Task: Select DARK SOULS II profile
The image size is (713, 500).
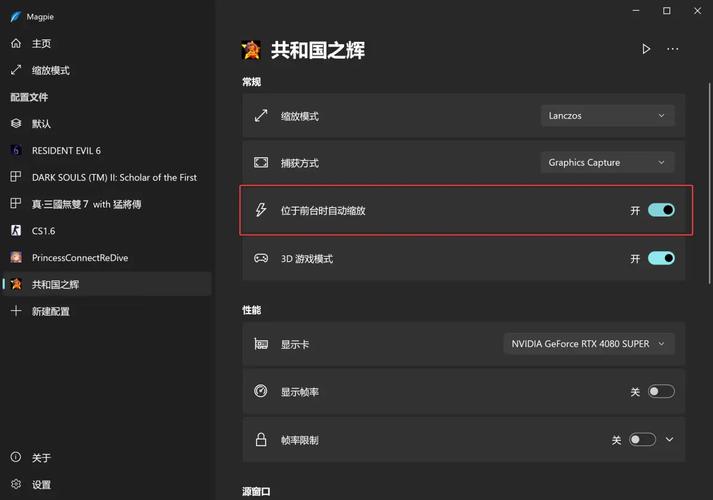Action: [106, 177]
